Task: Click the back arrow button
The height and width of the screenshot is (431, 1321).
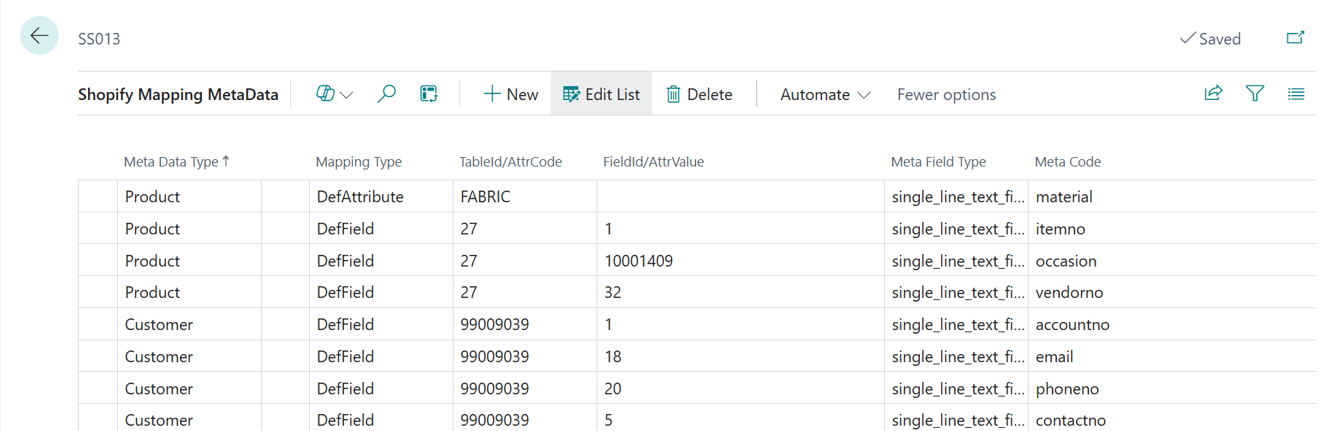Action: (x=39, y=37)
